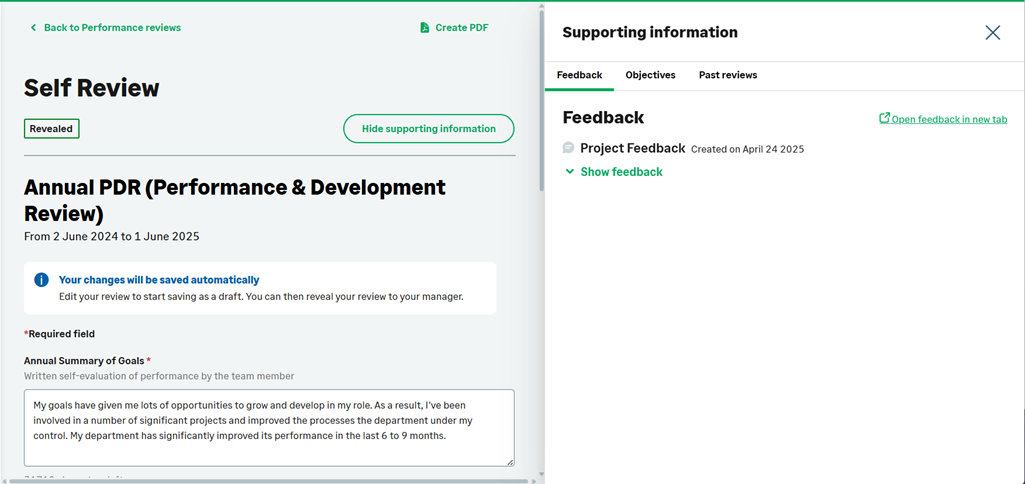This screenshot has height=484, width=1025.
Task: Click the textarea resize handle
Action: (510, 462)
